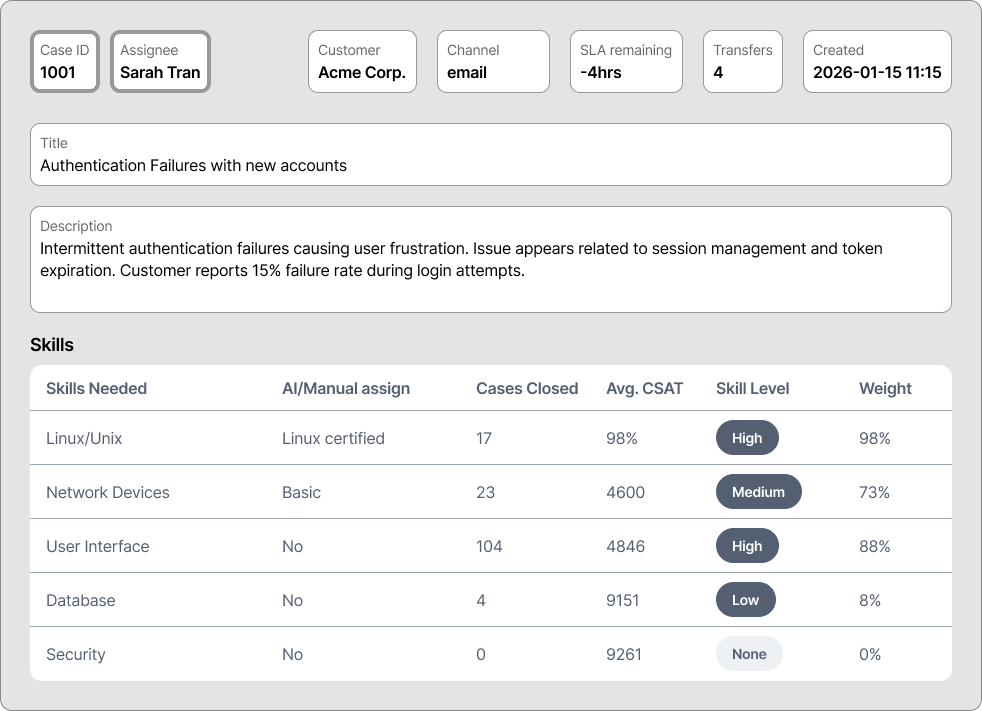Click the No cell in Security row
Viewport: 982px width, 711px height.
pyautogui.click(x=292, y=653)
